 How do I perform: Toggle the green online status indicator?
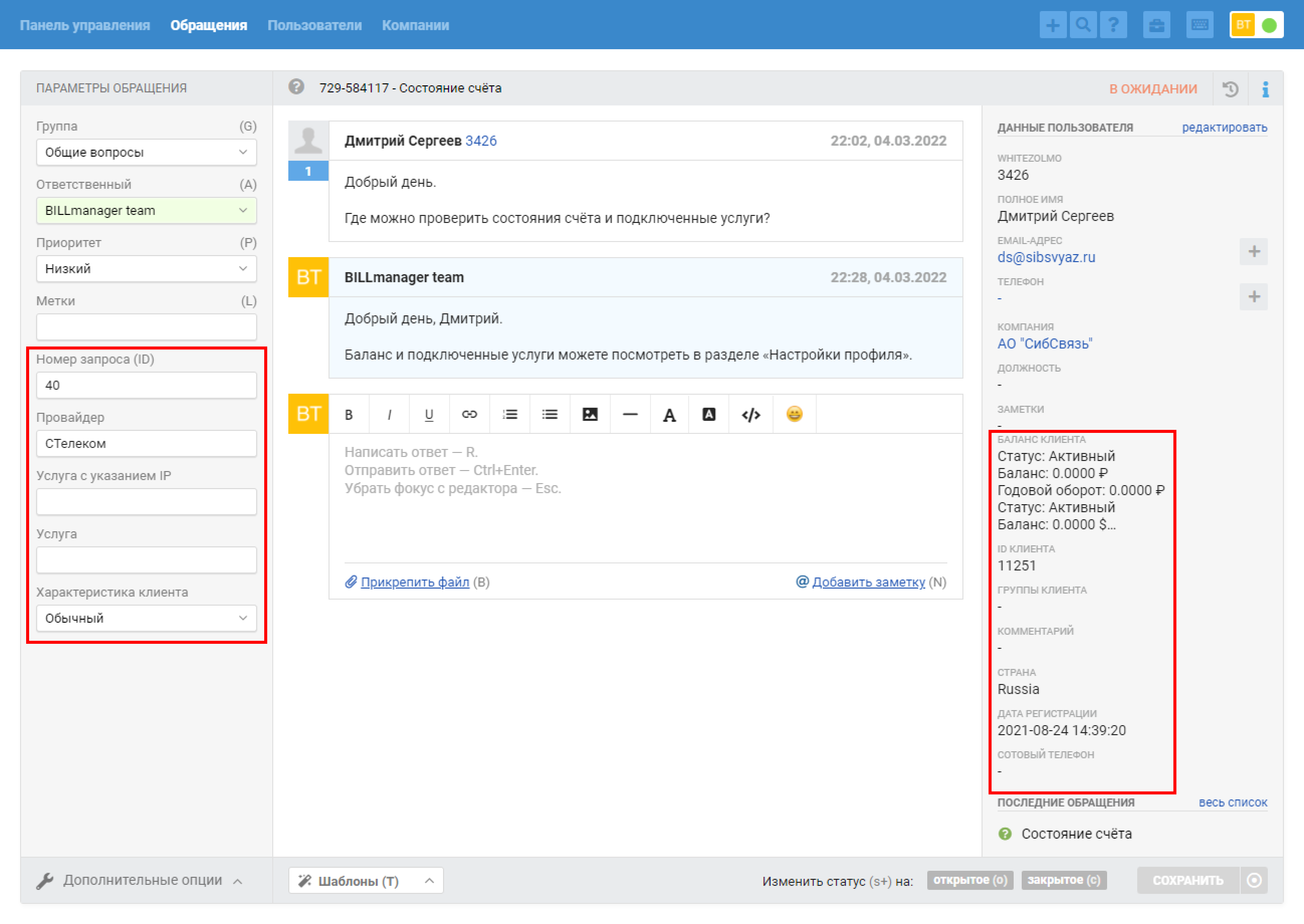point(1269,25)
